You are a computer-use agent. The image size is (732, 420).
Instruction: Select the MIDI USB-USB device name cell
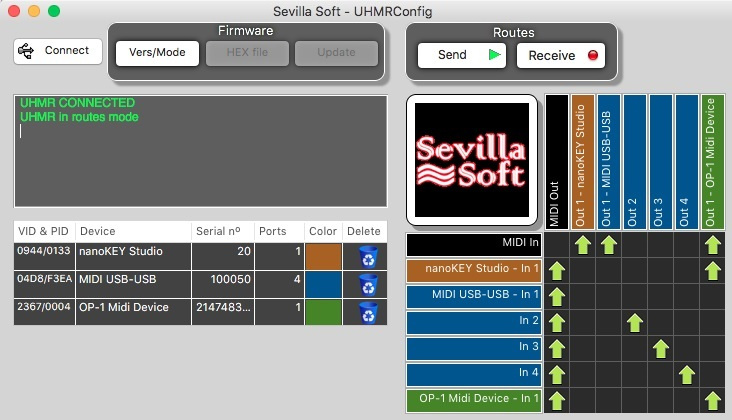(133, 284)
